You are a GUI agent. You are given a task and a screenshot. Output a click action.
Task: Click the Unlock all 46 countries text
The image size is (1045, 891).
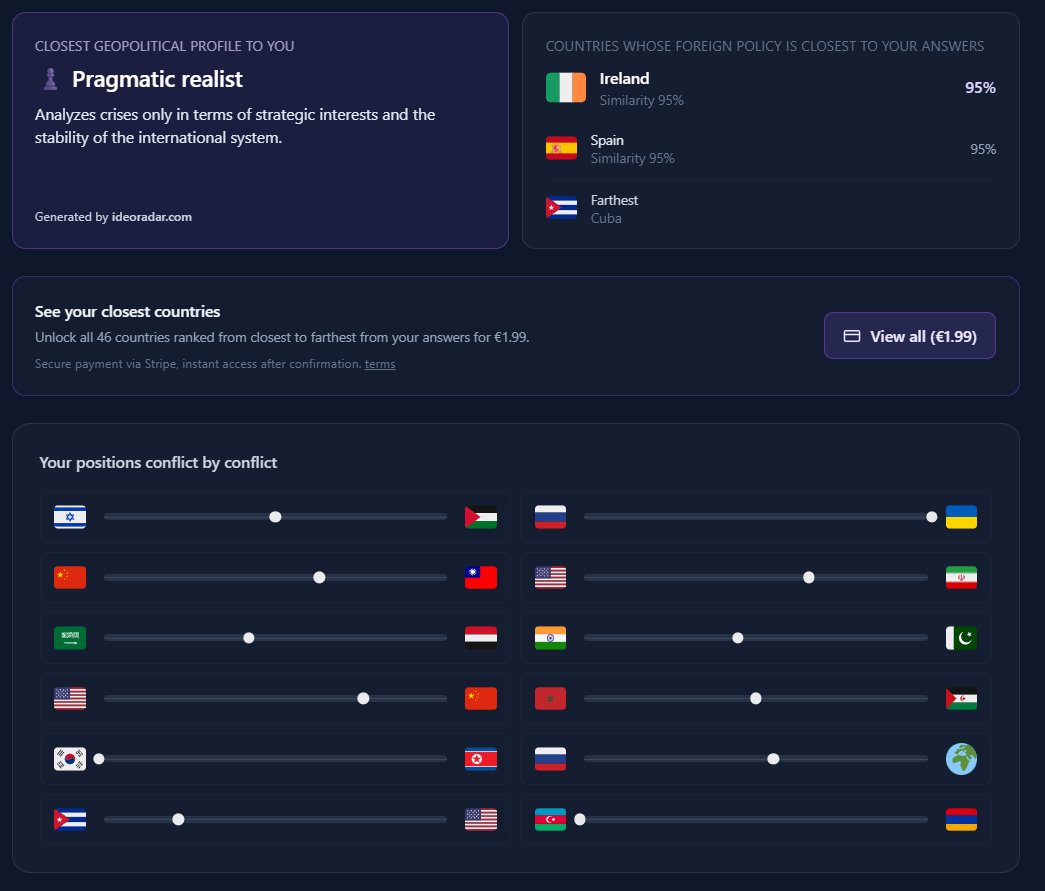coord(282,337)
